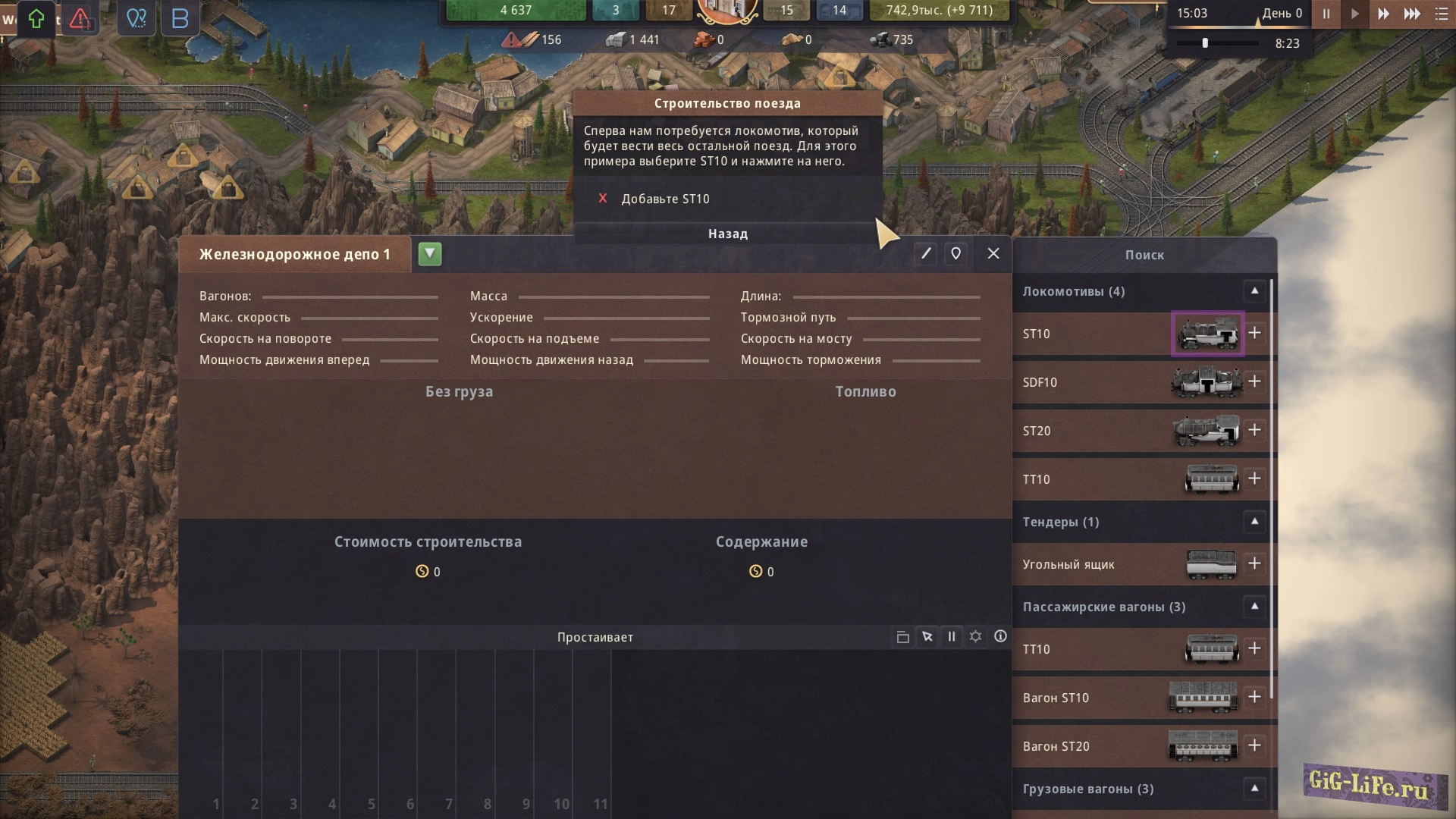Open the red warning triangle alerts
The width and height of the screenshot is (1456, 819).
tap(80, 18)
